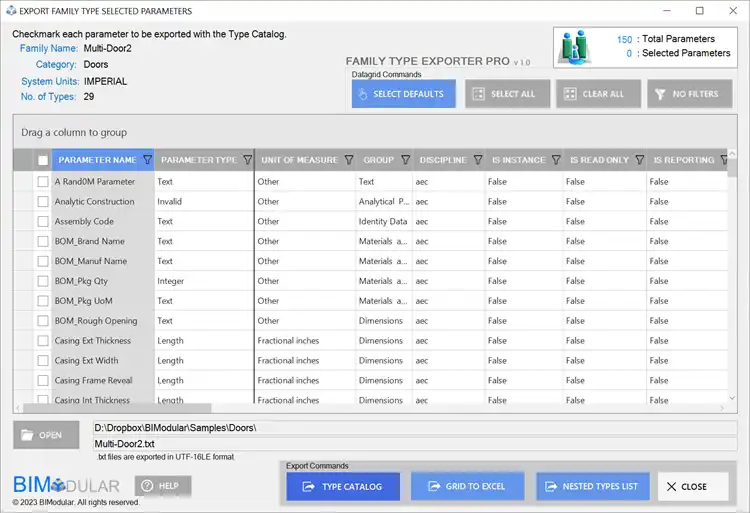The image size is (750, 513).
Task: Open the Is Instance column filter
Action: tap(556, 160)
